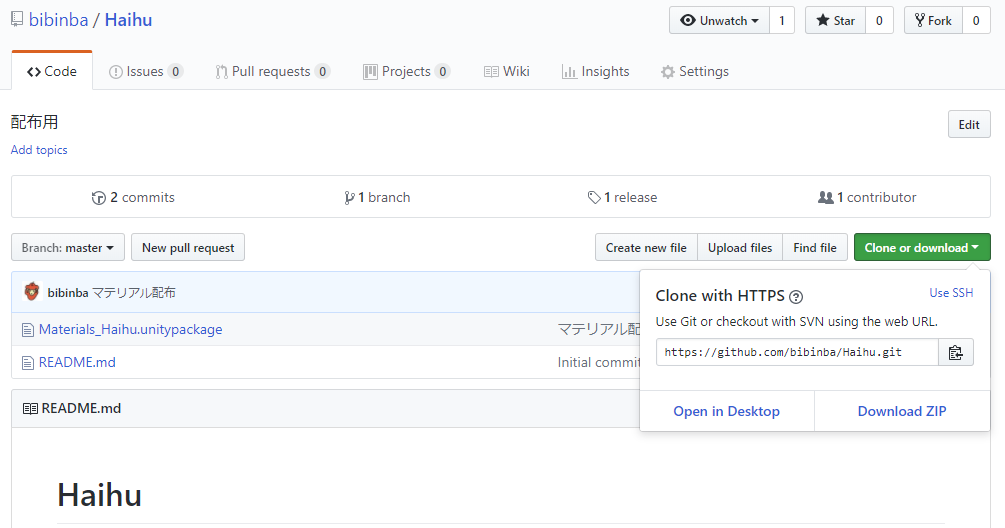Open the Insights tab
The height and width of the screenshot is (528, 1005).
click(x=595, y=71)
